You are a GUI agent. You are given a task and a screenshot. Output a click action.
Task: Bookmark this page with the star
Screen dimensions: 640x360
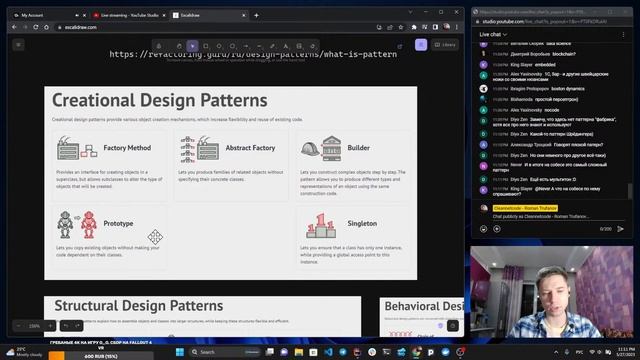(401, 27)
